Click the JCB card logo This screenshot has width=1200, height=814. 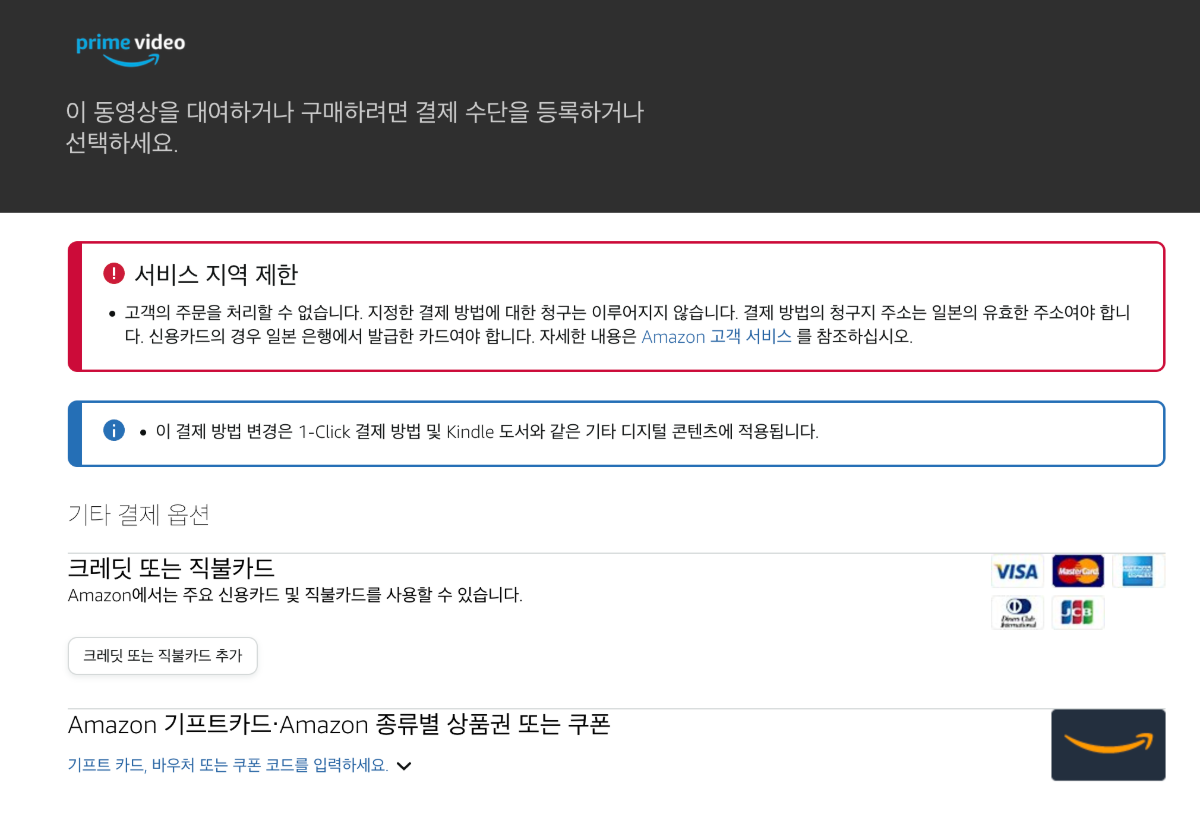(1078, 612)
